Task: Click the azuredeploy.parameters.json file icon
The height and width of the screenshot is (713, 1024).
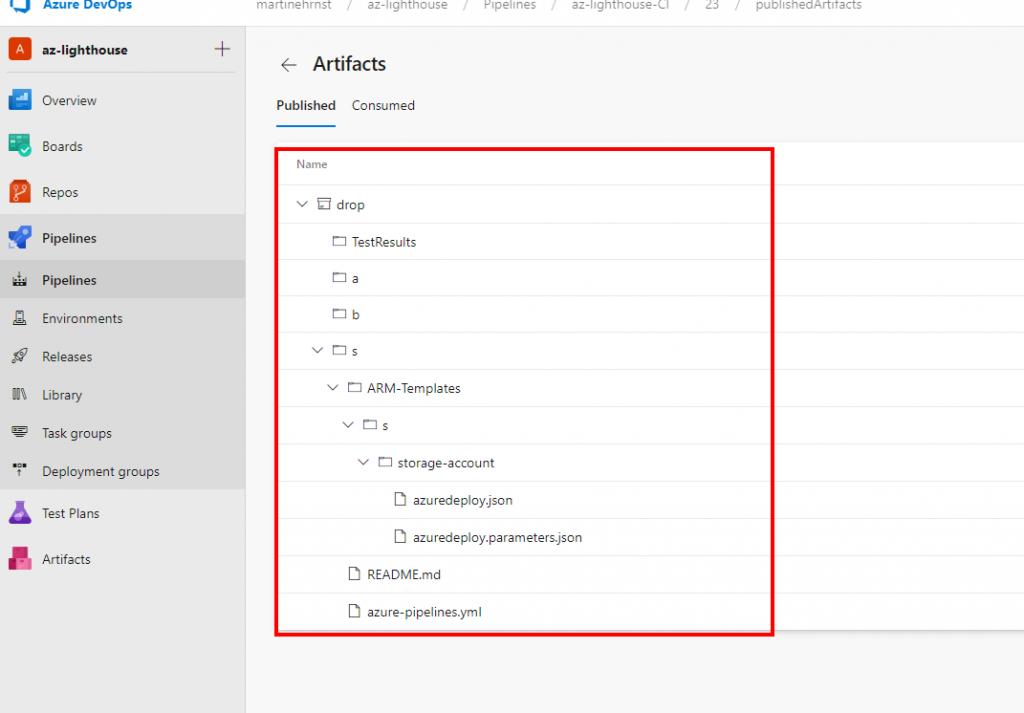Action: (x=400, y=537)
